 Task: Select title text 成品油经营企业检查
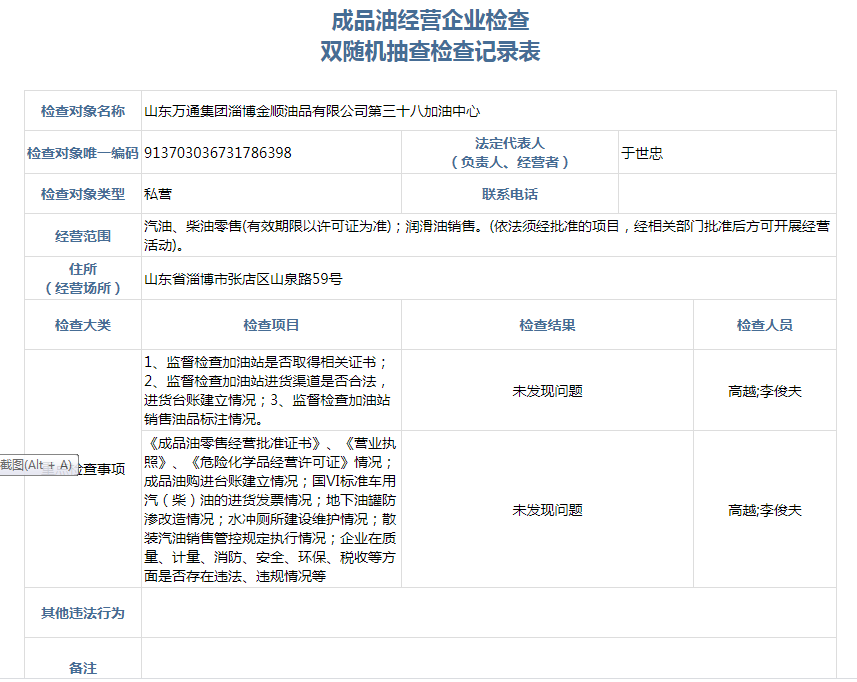(x=430, y=21)
